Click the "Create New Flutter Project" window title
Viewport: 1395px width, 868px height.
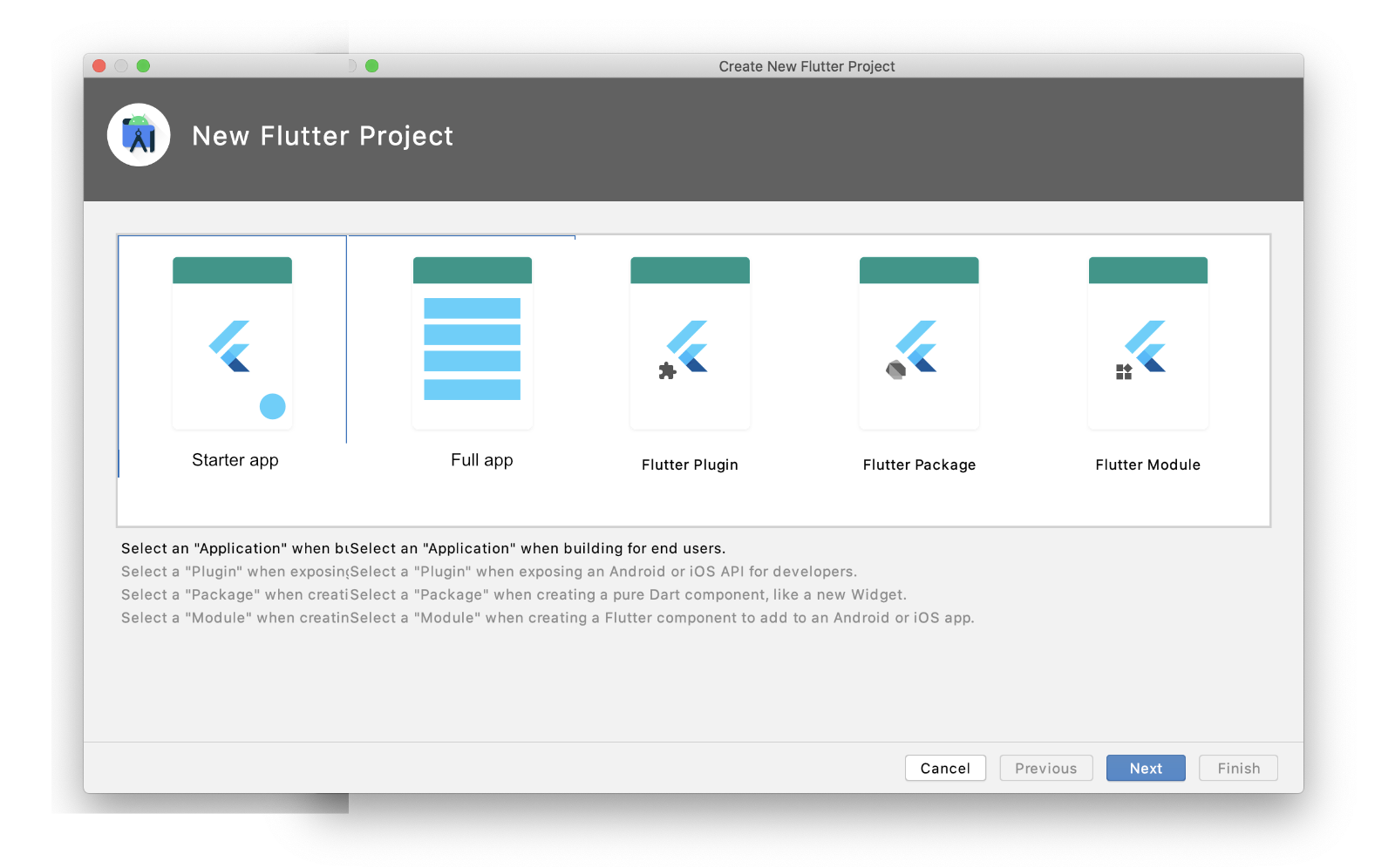coord(806,66)
